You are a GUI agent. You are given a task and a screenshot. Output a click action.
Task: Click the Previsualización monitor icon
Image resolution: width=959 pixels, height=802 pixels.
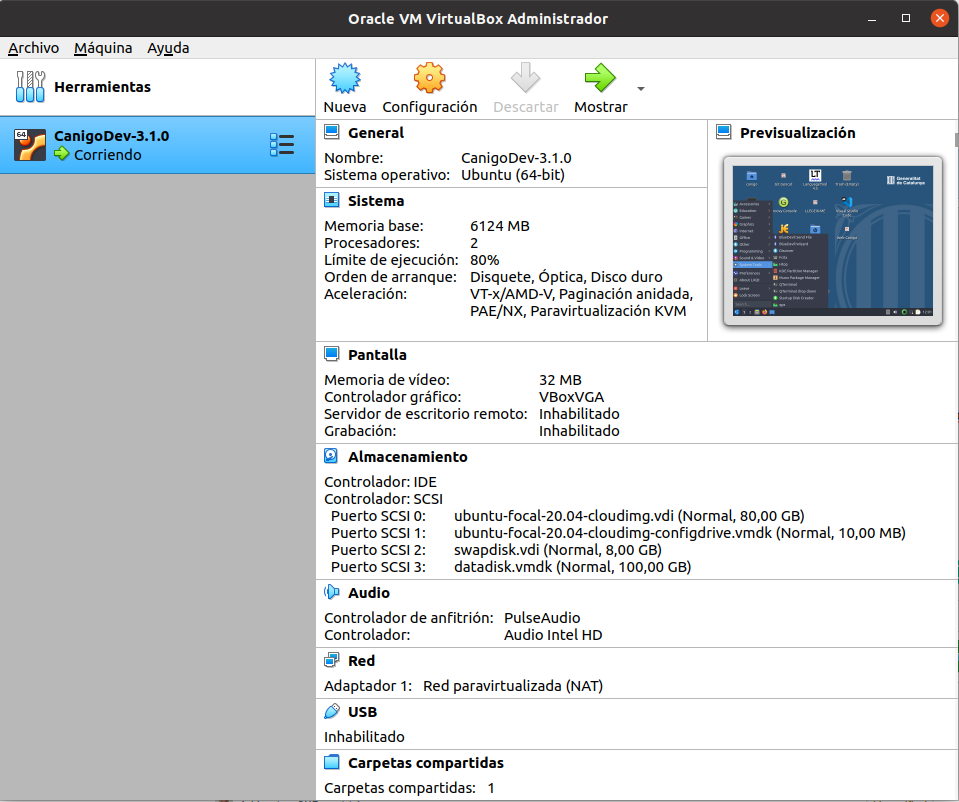tap(724, 132)
